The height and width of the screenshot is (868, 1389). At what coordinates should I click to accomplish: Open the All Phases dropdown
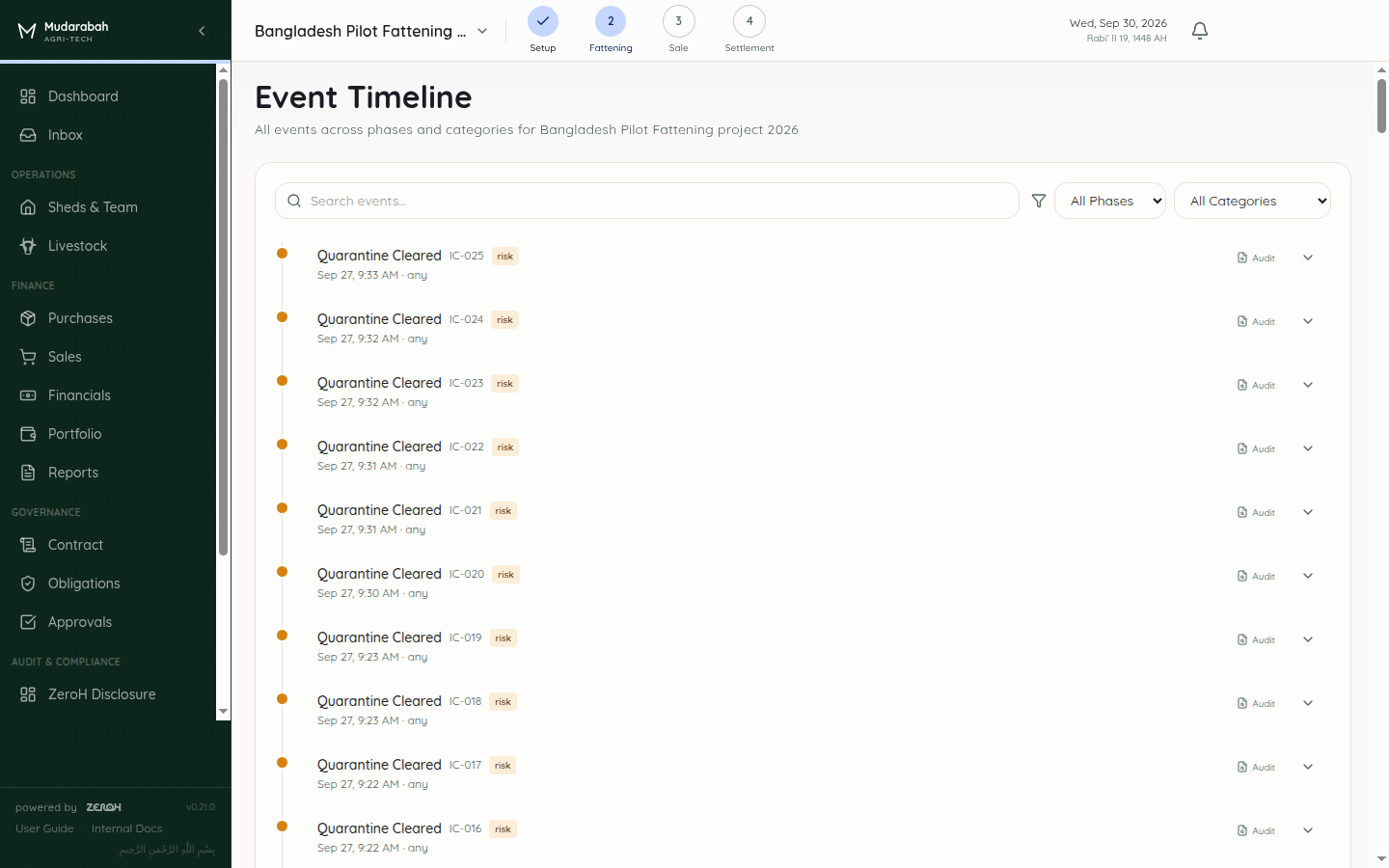click(1110, 201)
